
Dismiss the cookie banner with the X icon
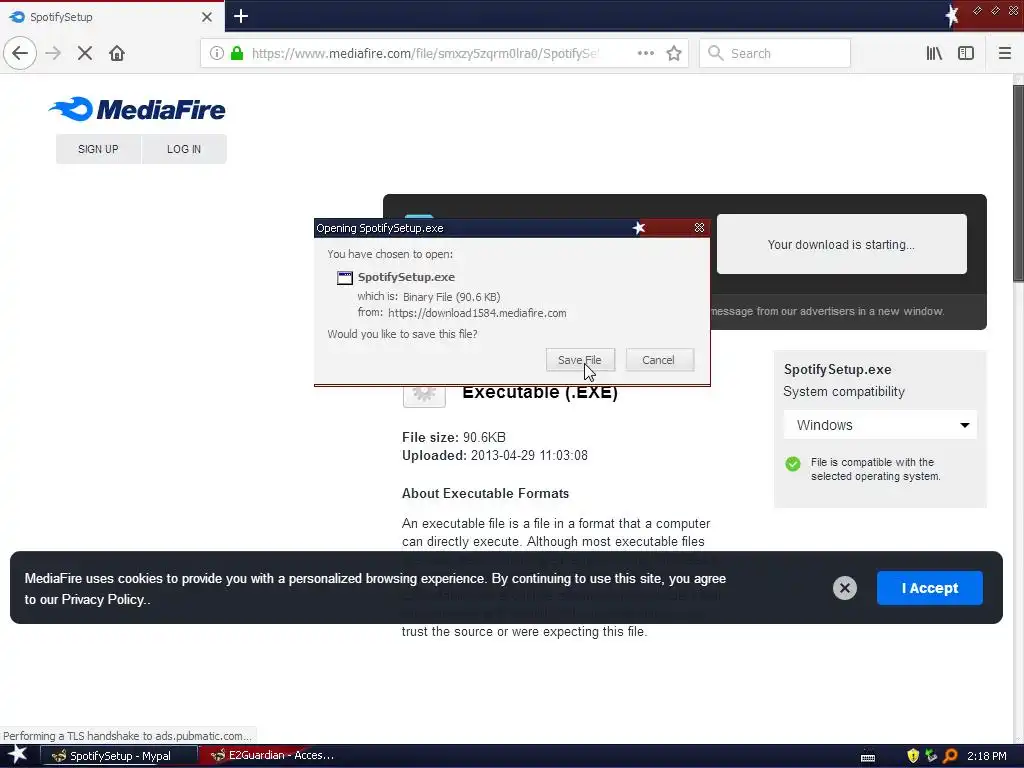844,588
